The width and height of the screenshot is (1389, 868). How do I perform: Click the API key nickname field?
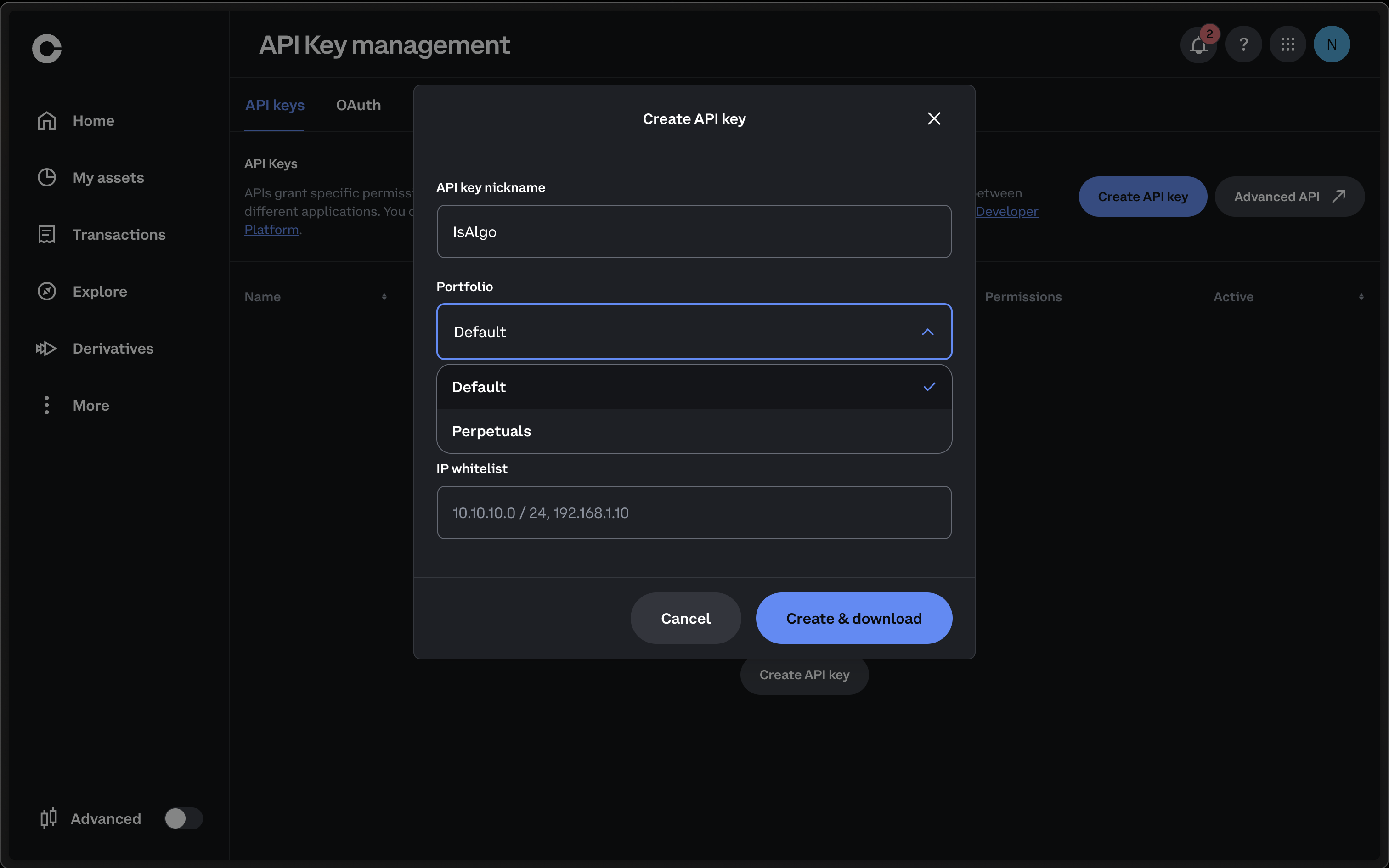694,231
